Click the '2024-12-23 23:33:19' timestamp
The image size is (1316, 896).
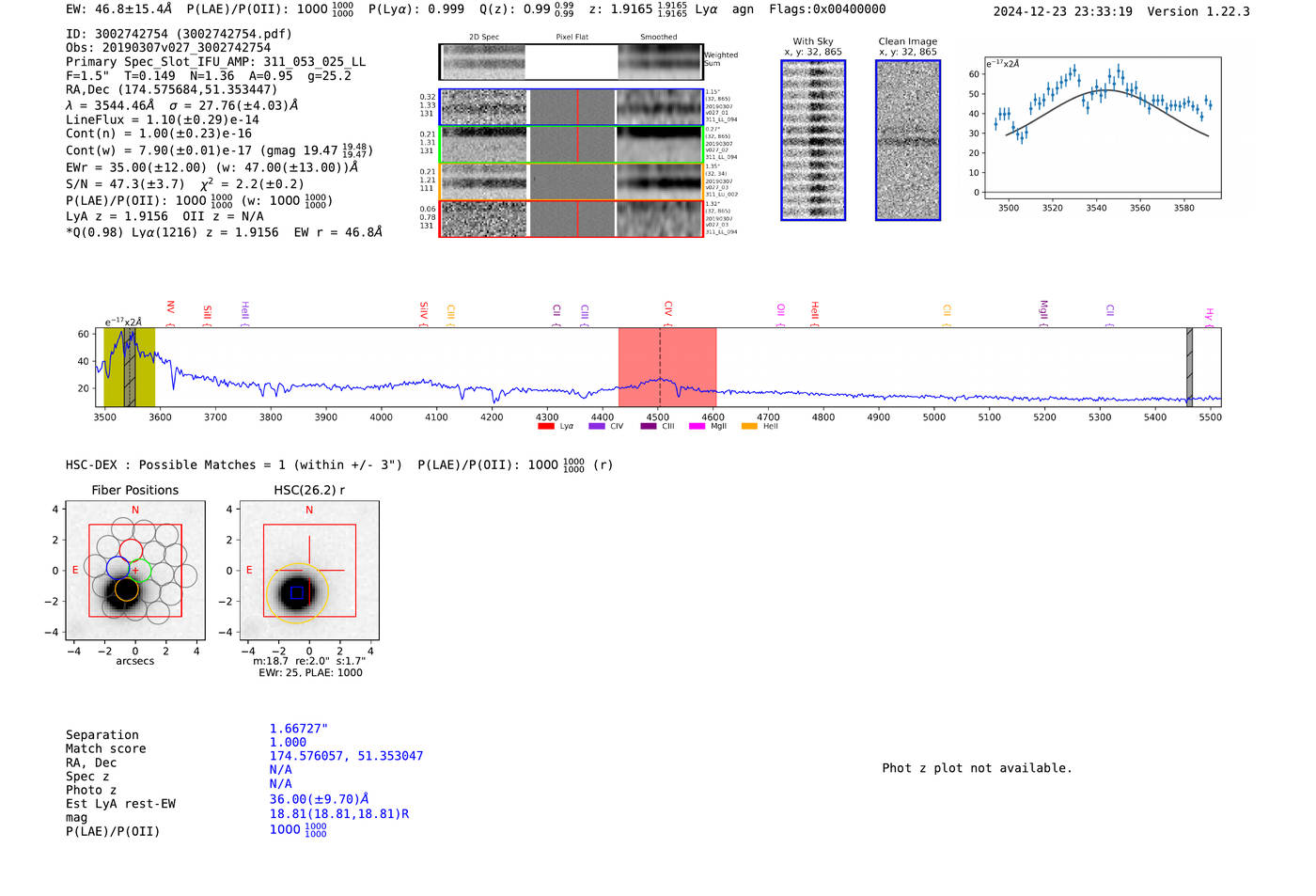(x=1062, y=11)
